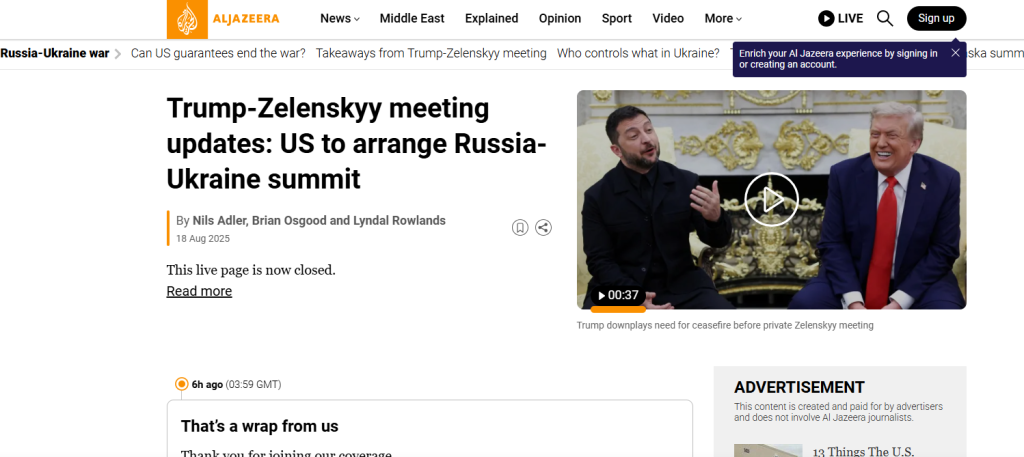
Task: Open the search magnifier icon
Action: 884,18
